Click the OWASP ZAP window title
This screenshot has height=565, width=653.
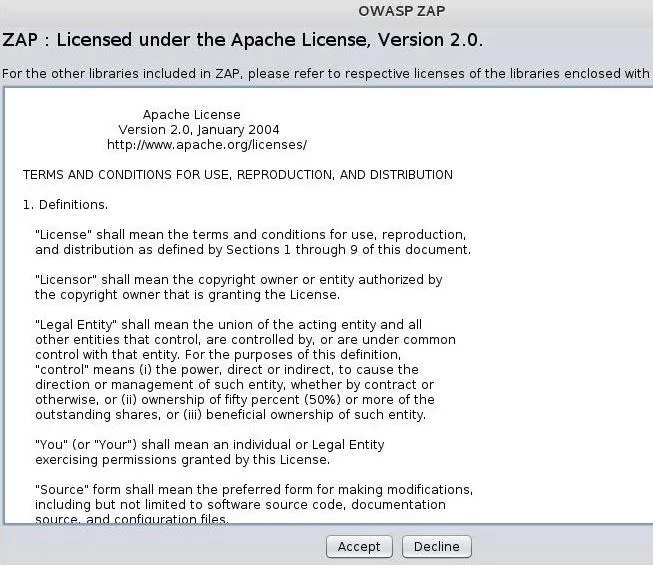pyautogui.click(x=401, y=11)
